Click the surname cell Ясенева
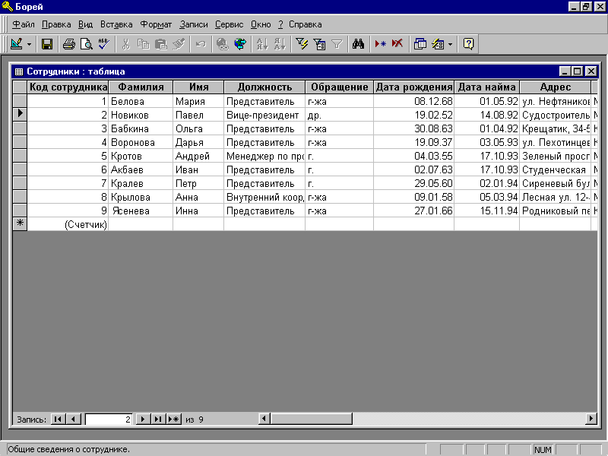Viewport: 608px width, 456px height. tap(141, 211)
